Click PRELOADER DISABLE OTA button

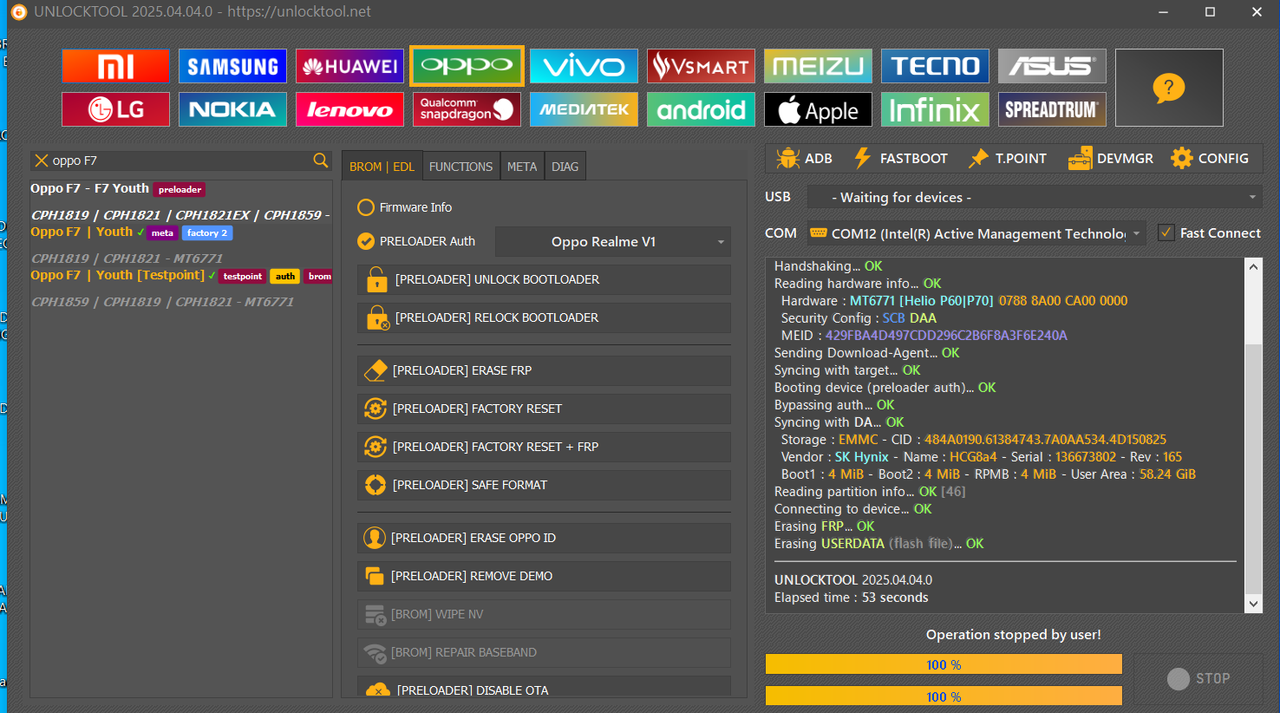tap(544, 688)
